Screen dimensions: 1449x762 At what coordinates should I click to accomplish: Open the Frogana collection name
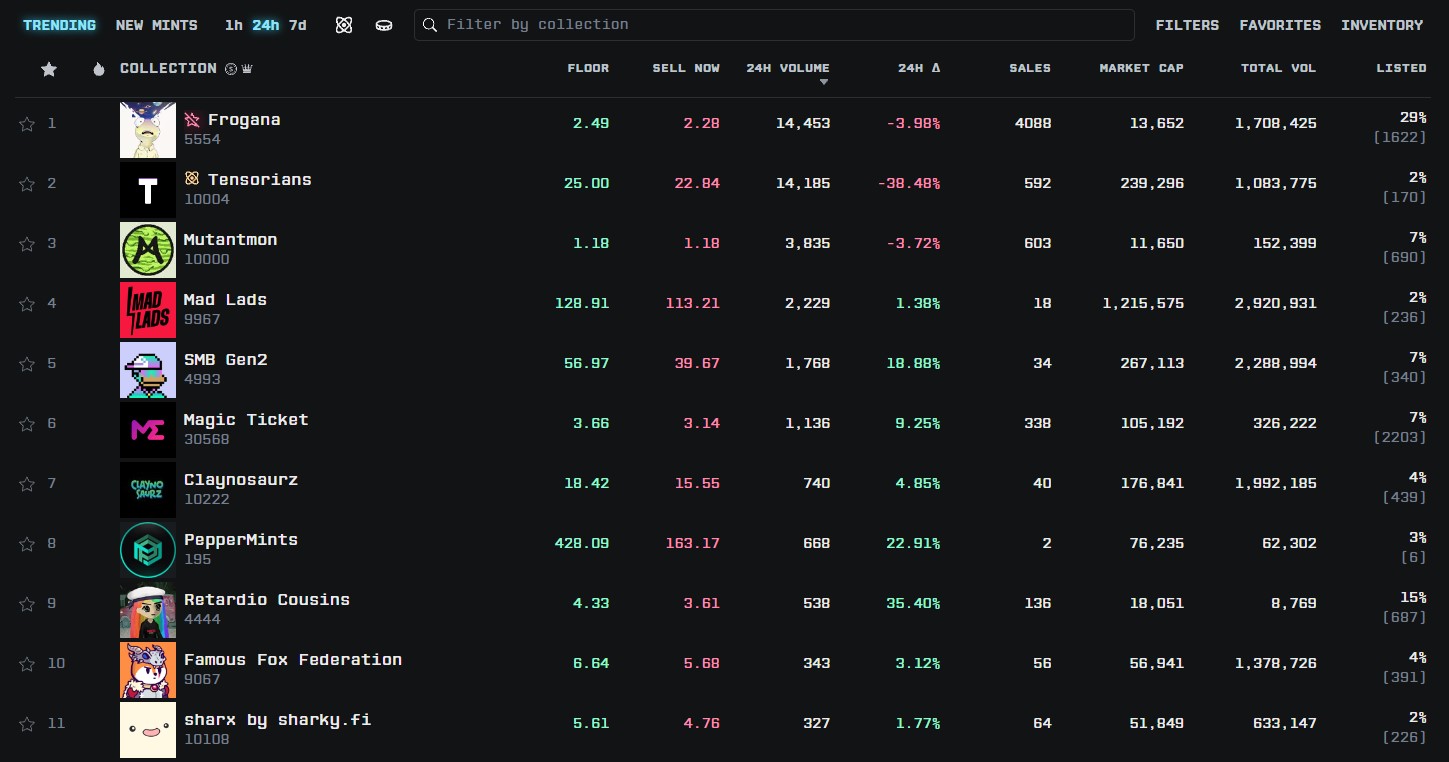tap(244, 120)
